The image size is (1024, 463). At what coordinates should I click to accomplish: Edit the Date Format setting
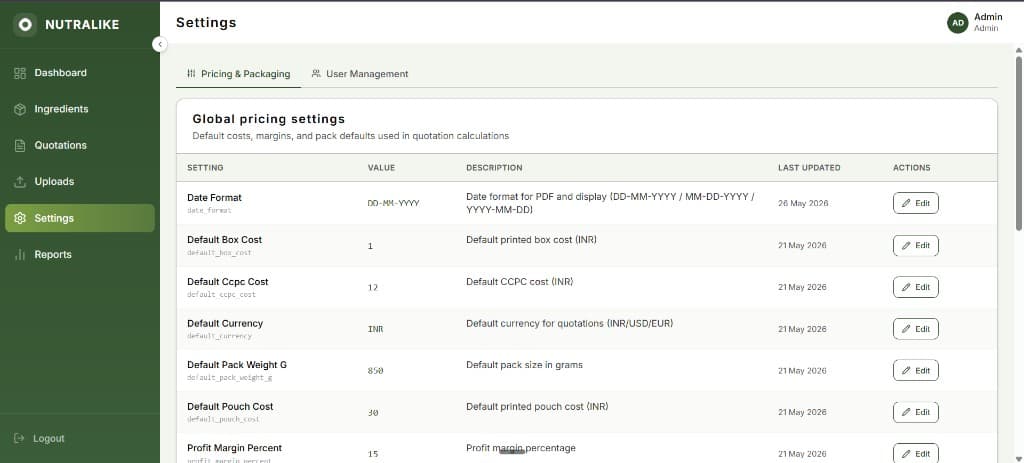tap(916, 203)
